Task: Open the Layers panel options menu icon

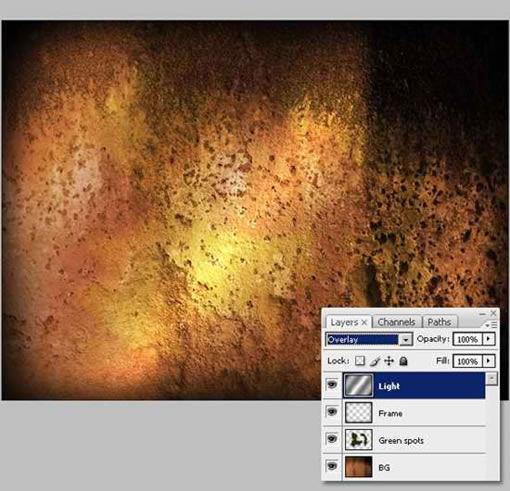Action: point(491,324)
